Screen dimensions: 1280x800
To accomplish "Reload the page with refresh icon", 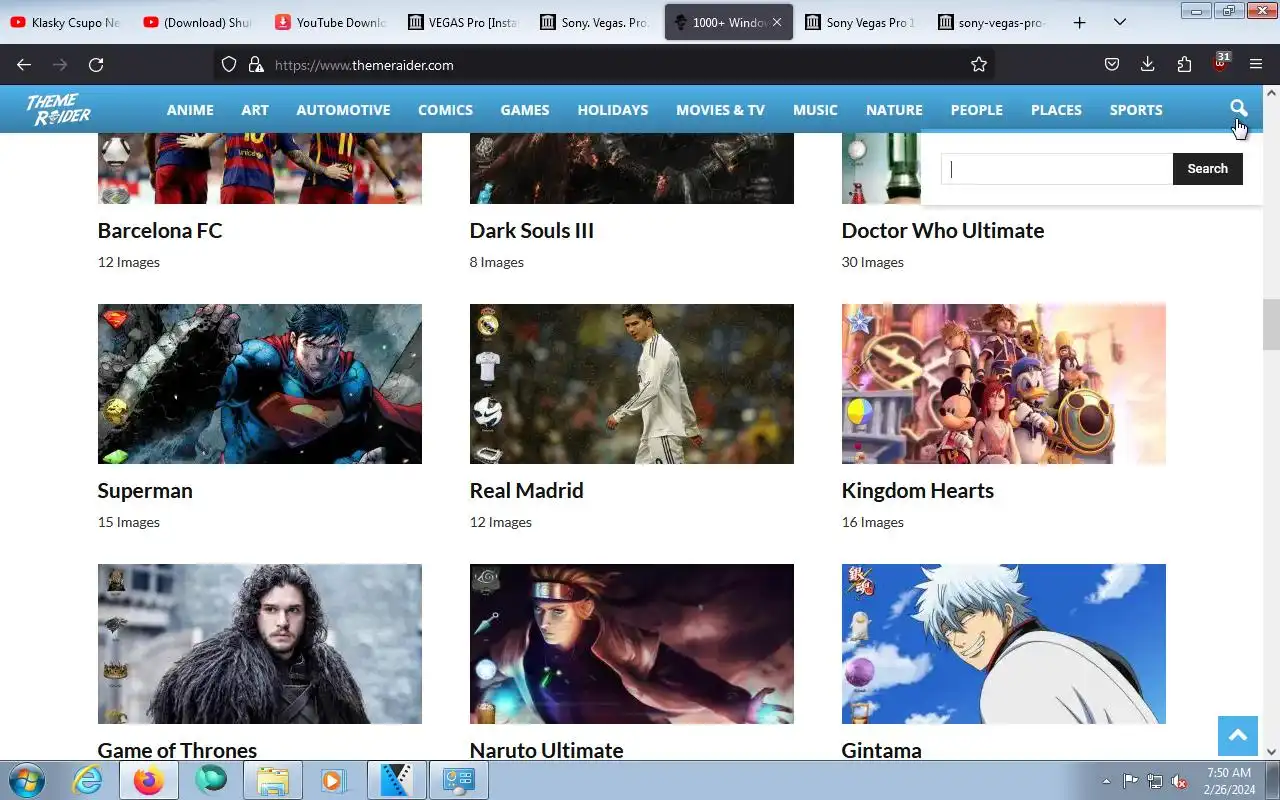I will (96, 64).
